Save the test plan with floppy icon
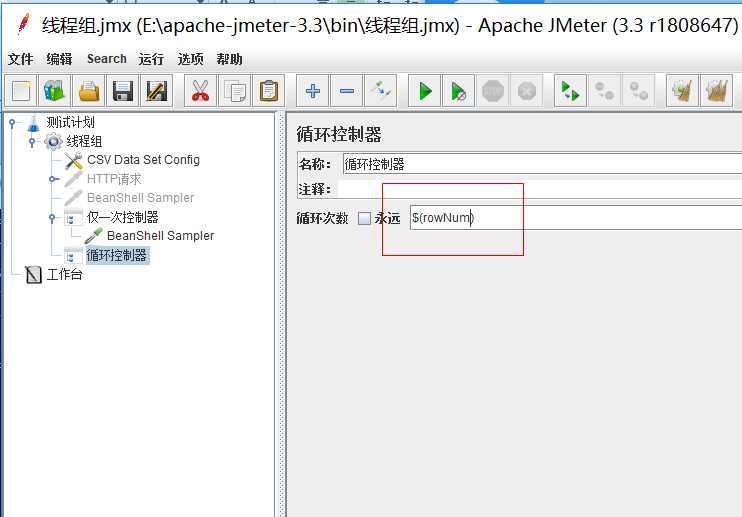Image resolution: width=742 pixels, height=517 pixels. pos(123,91)
